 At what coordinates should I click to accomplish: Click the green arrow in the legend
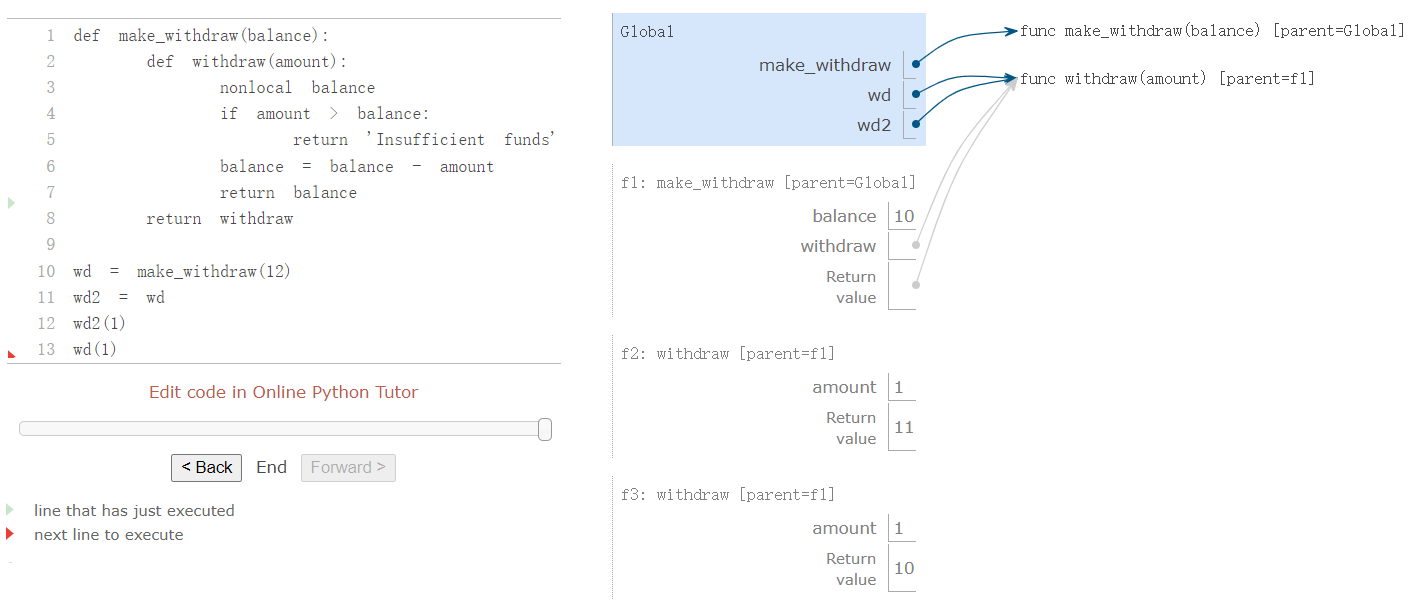tap(9, 510)
